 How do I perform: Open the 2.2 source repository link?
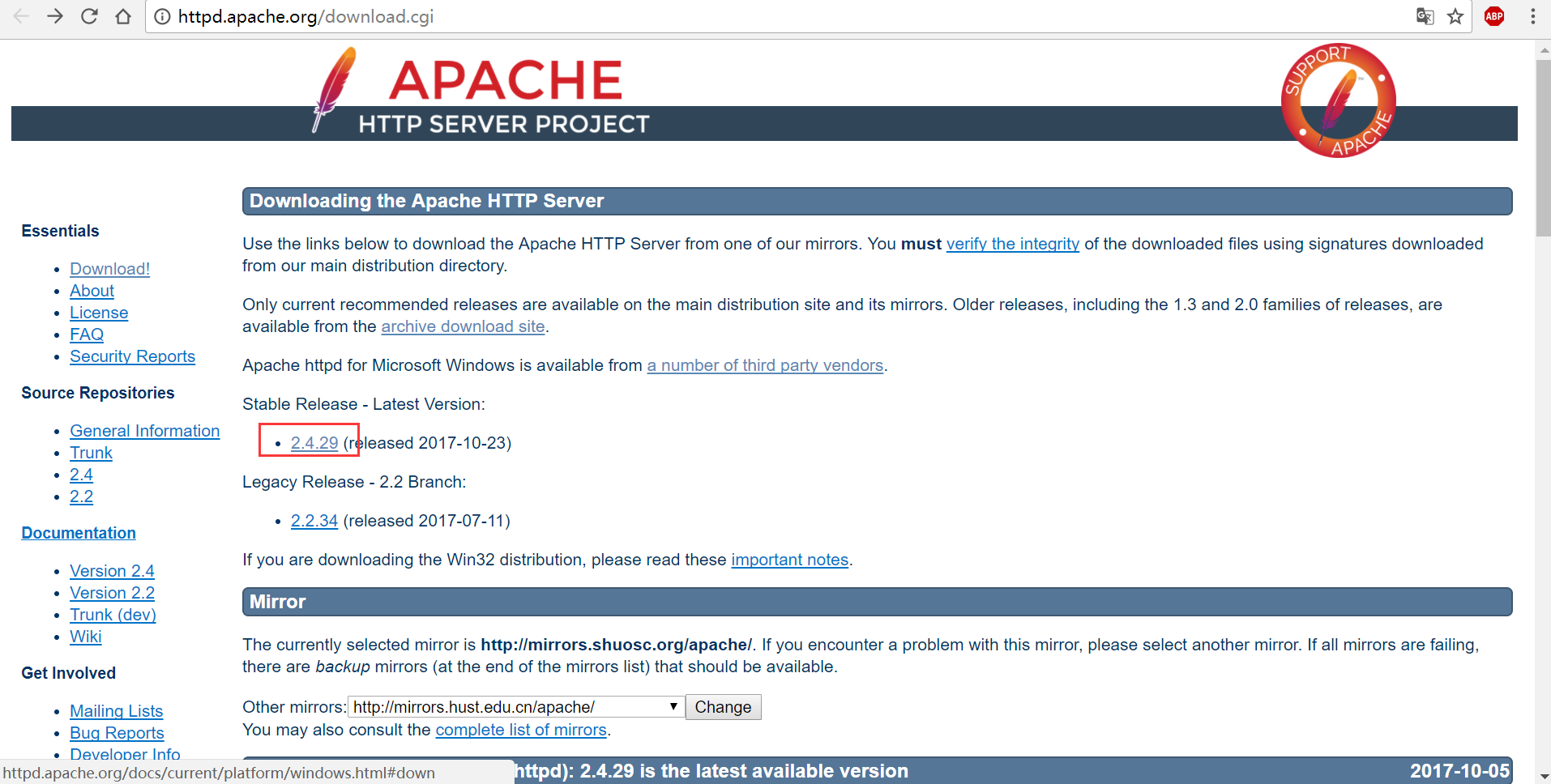[81, 496]
